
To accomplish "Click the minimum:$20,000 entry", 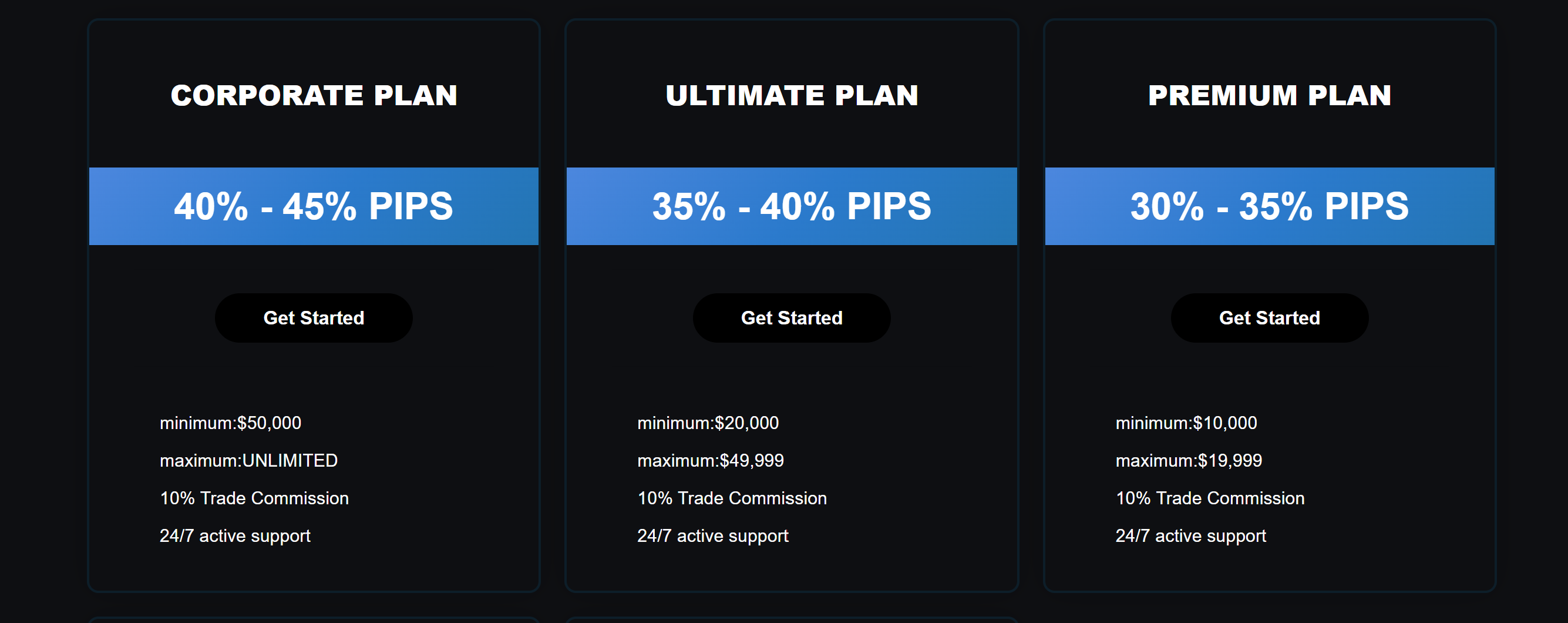I will tap(708, 423).
